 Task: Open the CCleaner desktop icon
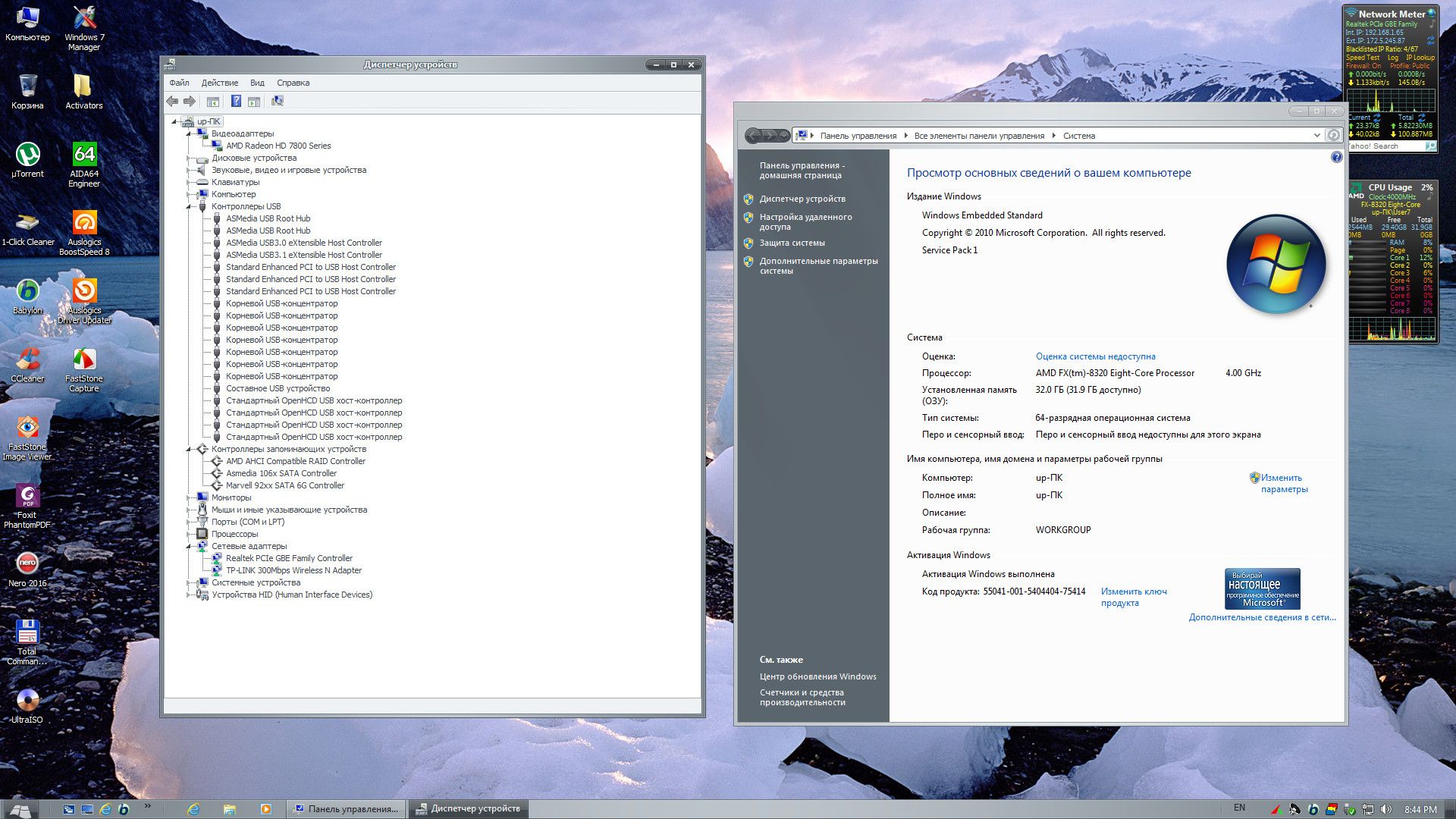point(27,365)
